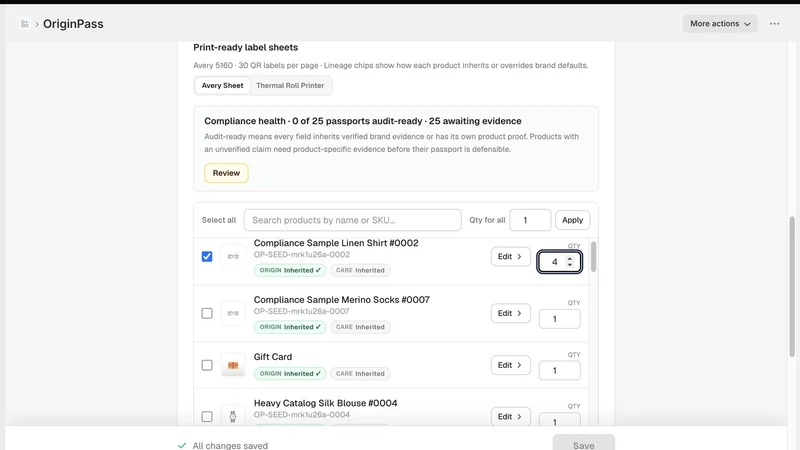
Task: Check the Merino Socks #0007 checkbox
Action: coord(207,313)
